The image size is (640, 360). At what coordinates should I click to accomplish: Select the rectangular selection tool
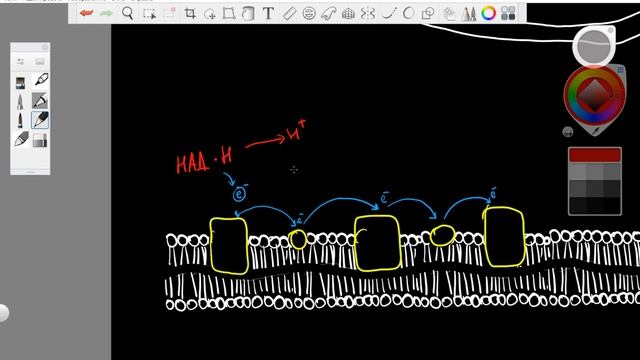tap(149, 13)
